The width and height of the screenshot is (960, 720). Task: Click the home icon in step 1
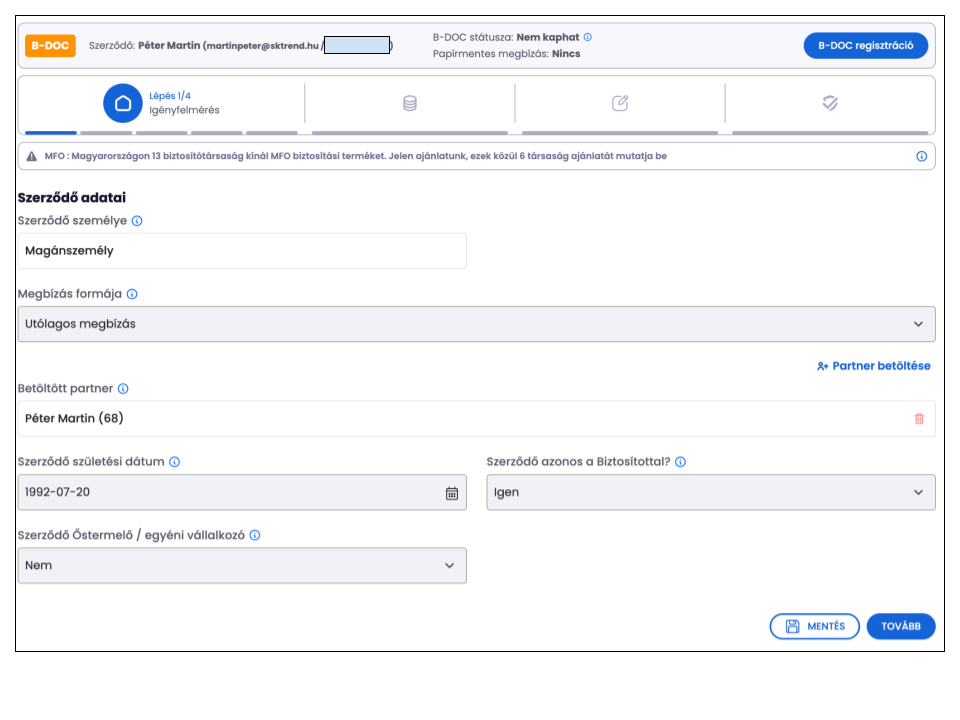[x=123, y=103]
